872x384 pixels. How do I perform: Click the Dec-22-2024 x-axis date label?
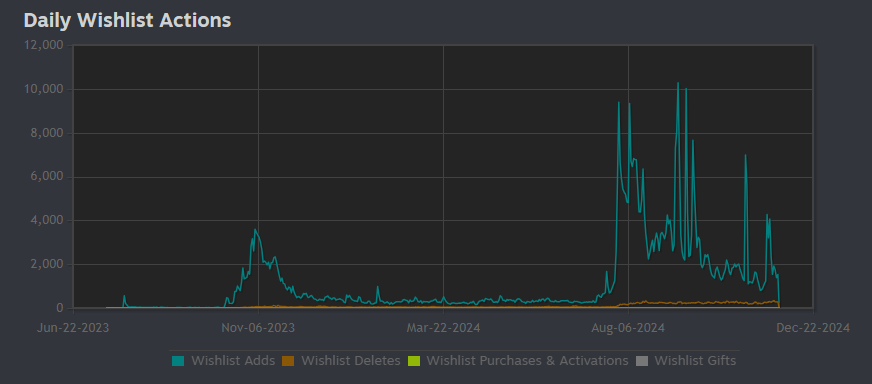pyautogui.click(x=814, y=328)
